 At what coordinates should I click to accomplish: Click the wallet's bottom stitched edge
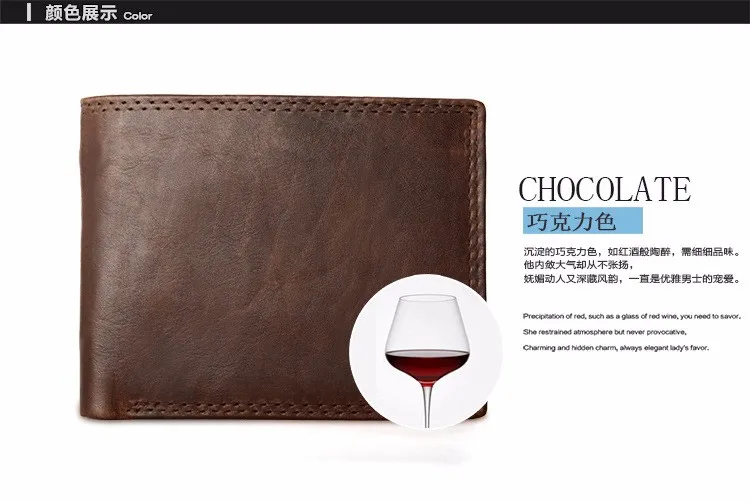pos(239,407)
